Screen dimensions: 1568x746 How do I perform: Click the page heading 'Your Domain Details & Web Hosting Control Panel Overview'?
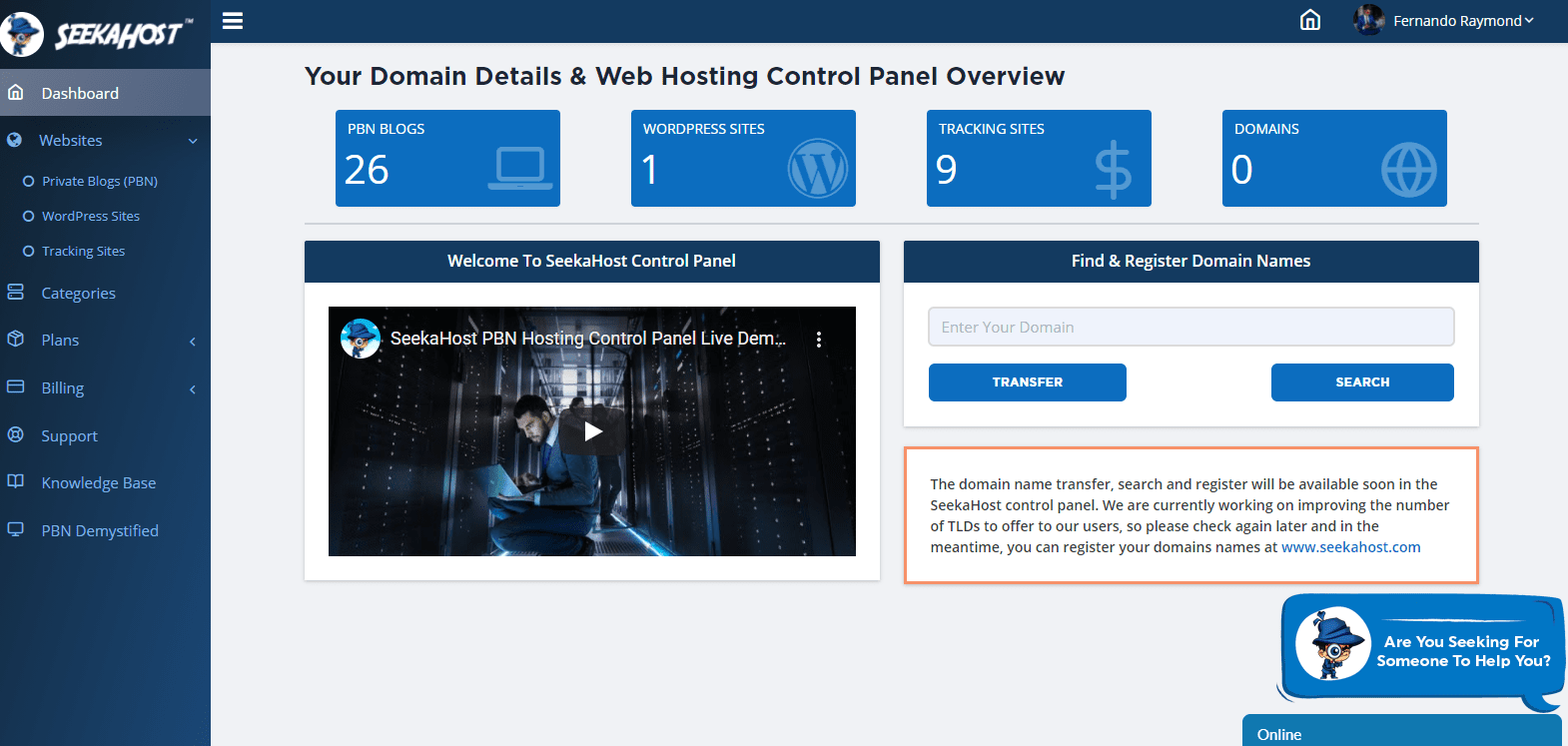[x=685, y=77]
